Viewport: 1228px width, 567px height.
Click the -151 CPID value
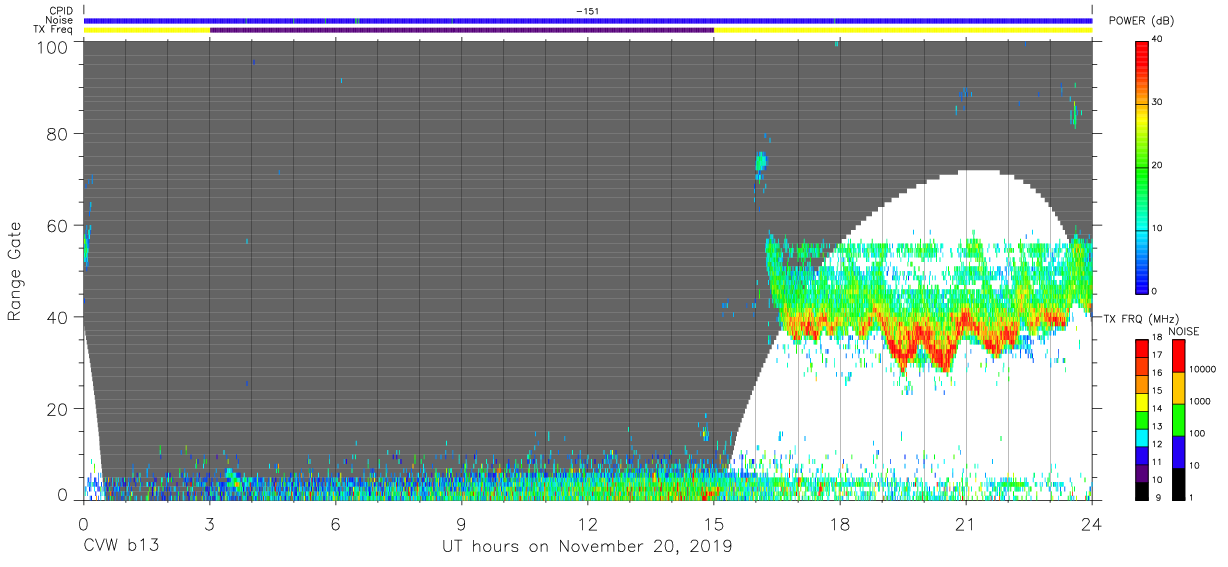587,11
